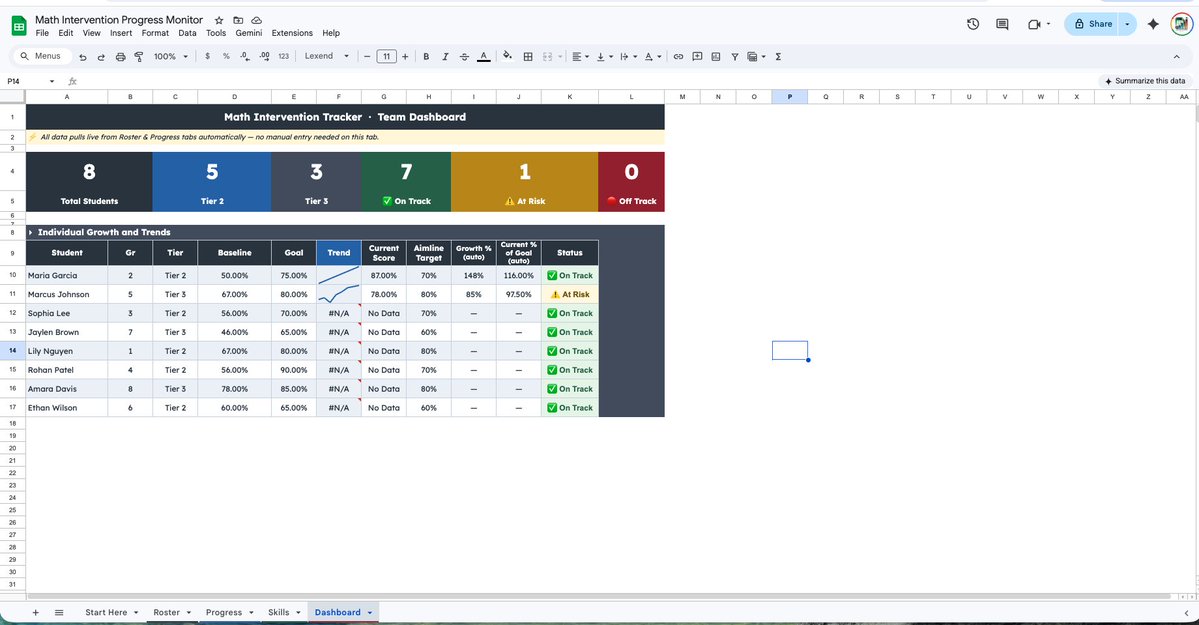
Task: Open the fill color bucket
Action: pos(507,57)
